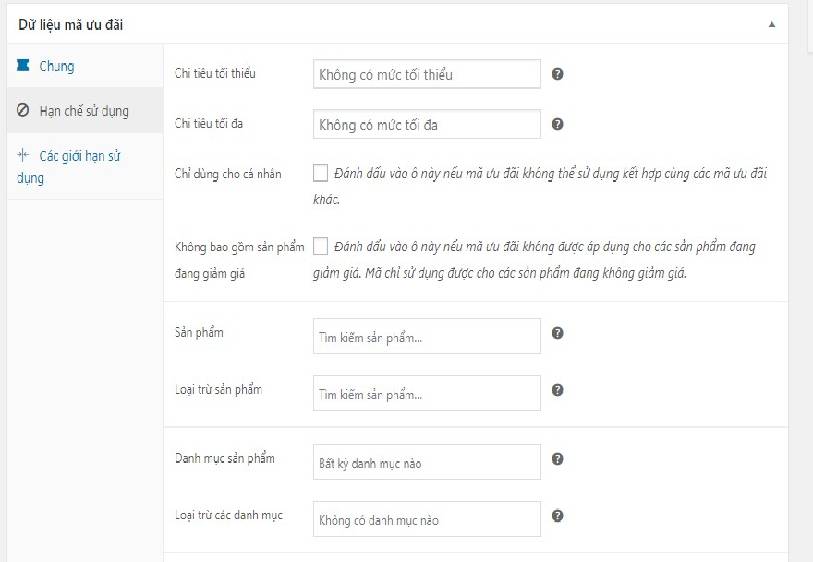Click the Chi tiêu tối đa label
This screenshot has width=813, height=562.
[x=209, y=123]
